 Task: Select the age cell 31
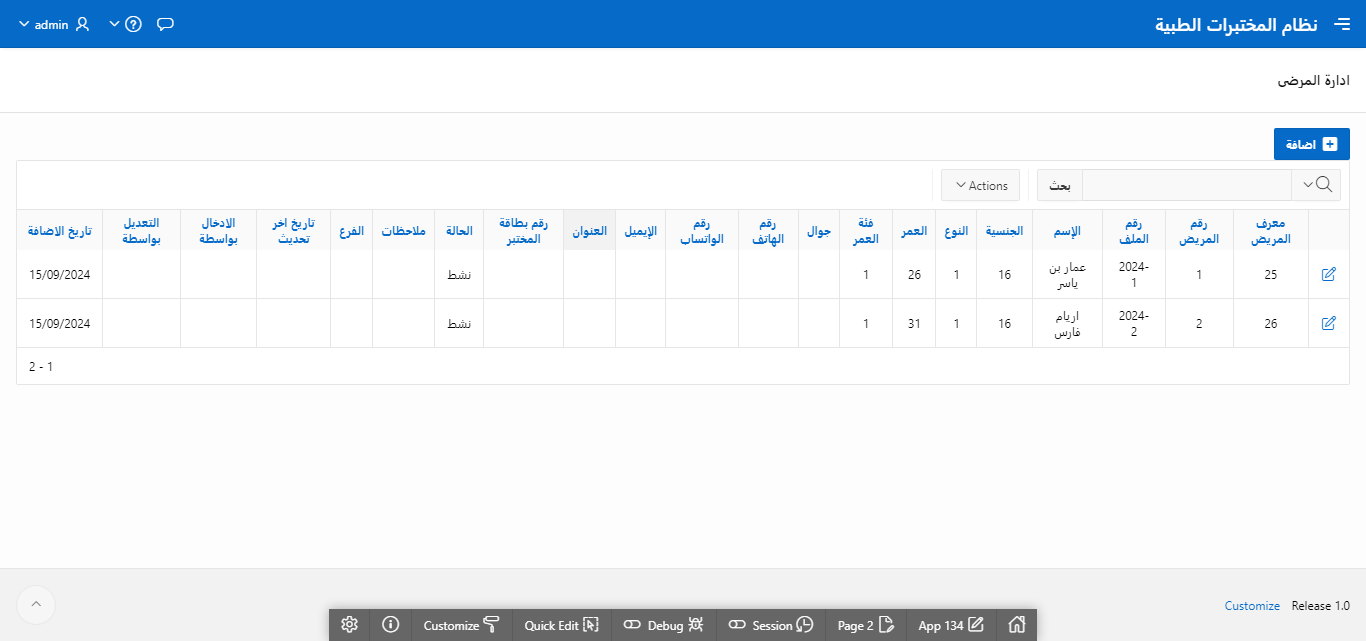[914, 323]
